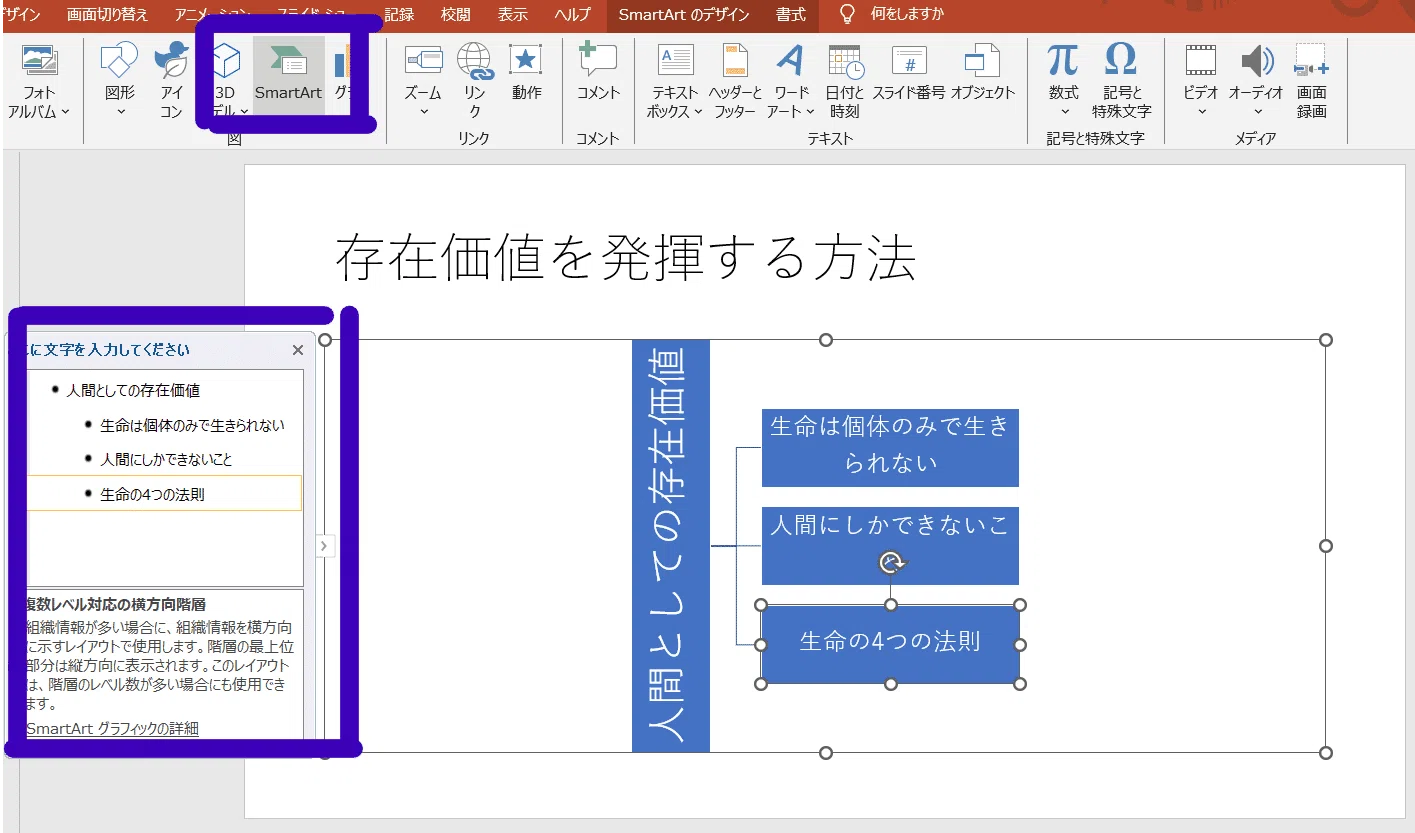Image resolution: width=1415 pixels, height=833 pixels.
Task: Collapse text pane with the chevron handle
Action: pos(325,546)
